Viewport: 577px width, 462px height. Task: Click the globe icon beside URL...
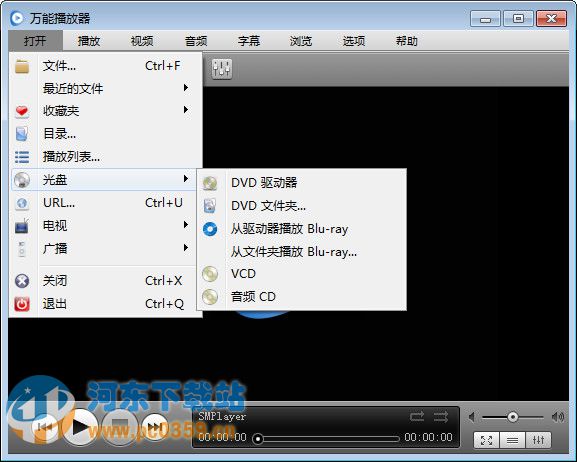coord(22,203)
